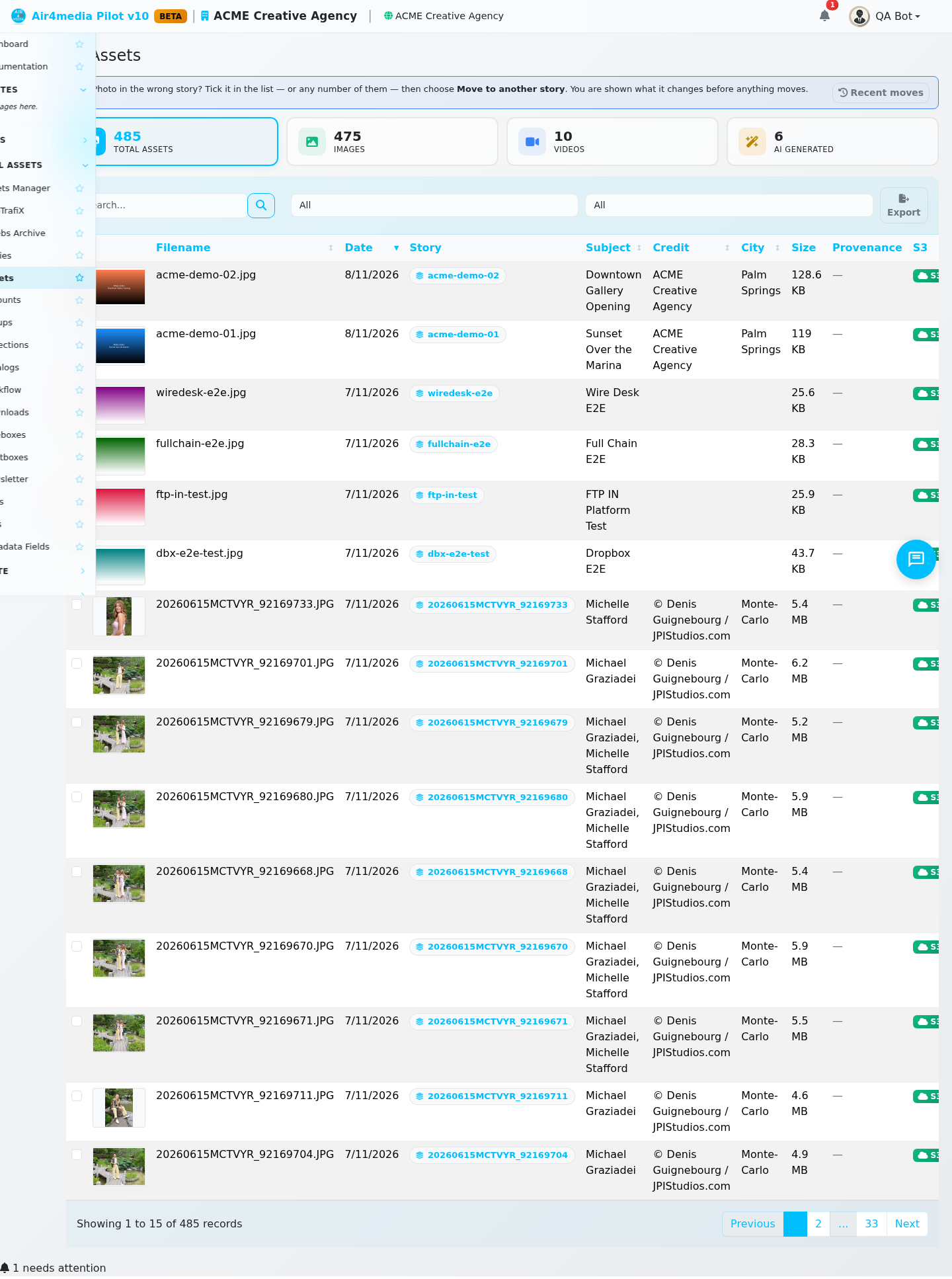Click the S3 cloud badge for acme-demo-01.jpg

[x=926, y=335]
